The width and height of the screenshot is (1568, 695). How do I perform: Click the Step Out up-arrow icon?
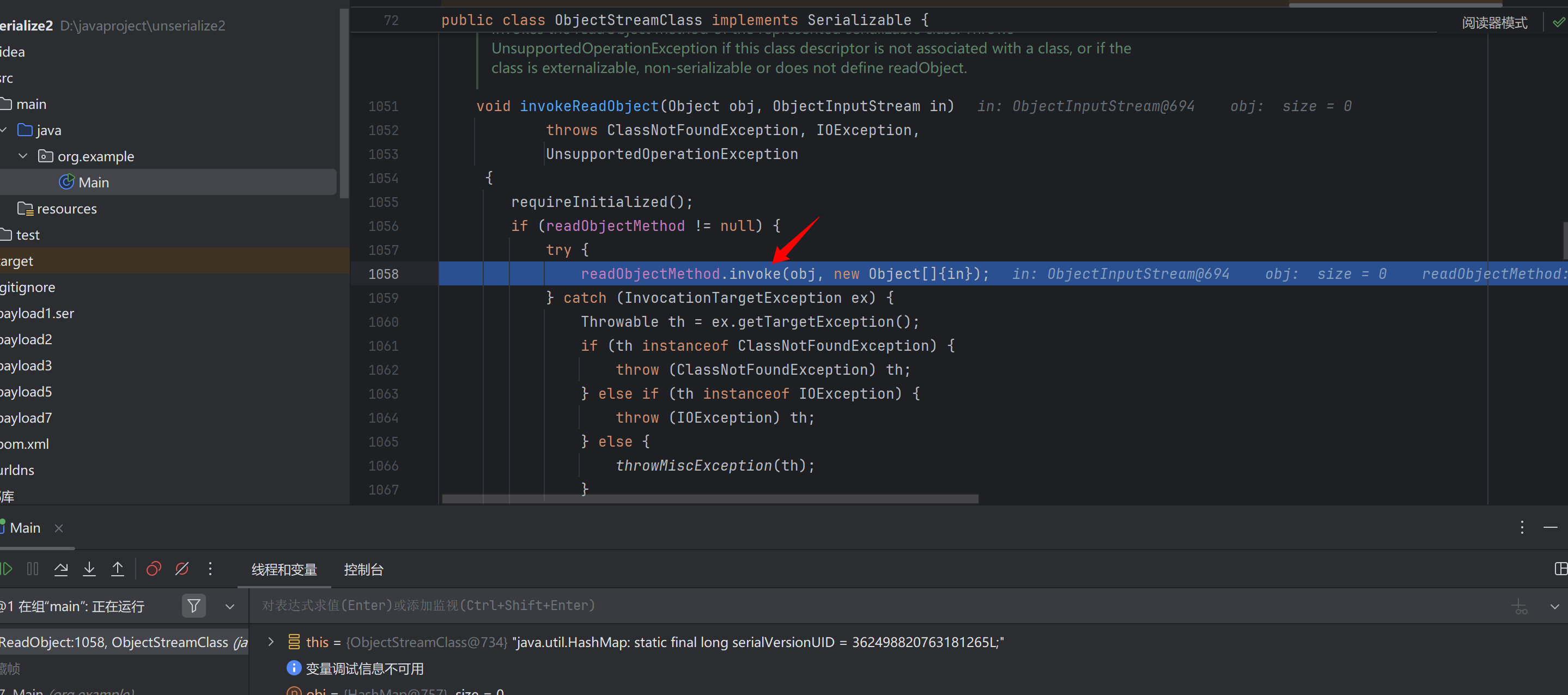pyautogui.click(x=118, y=569)
